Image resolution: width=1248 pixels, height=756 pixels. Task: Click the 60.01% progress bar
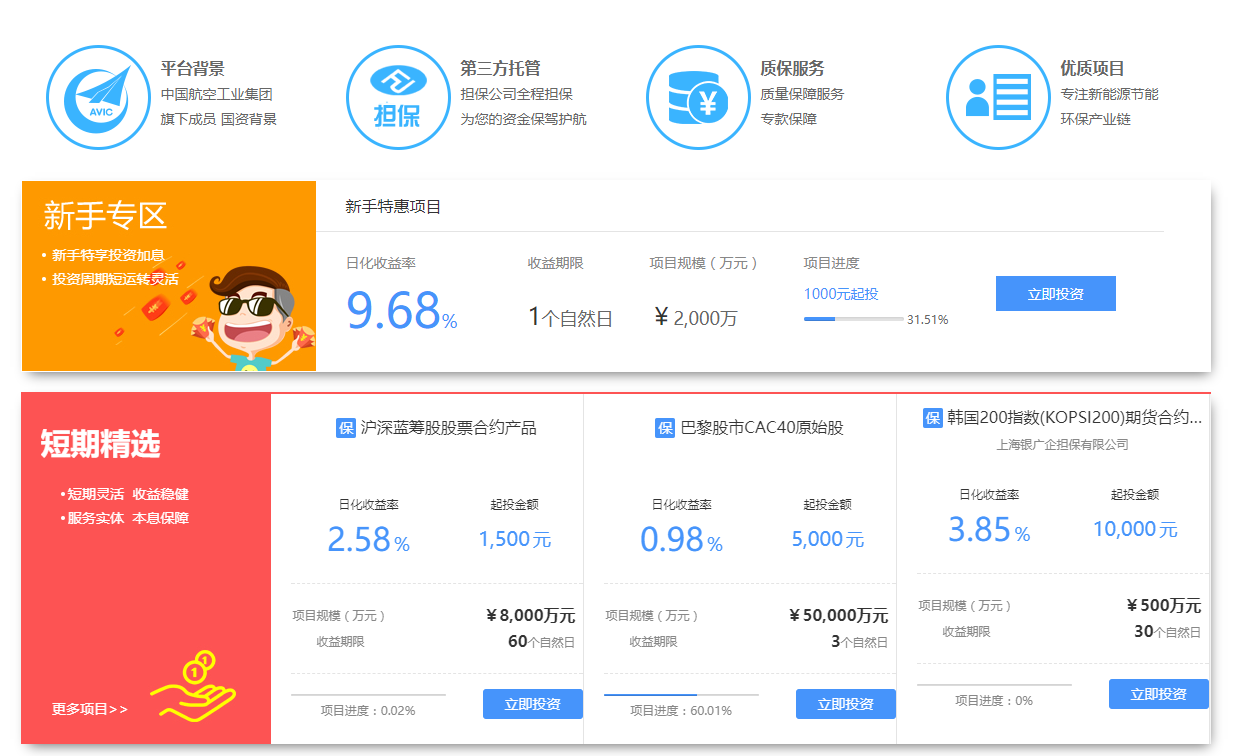pos(680,694)
